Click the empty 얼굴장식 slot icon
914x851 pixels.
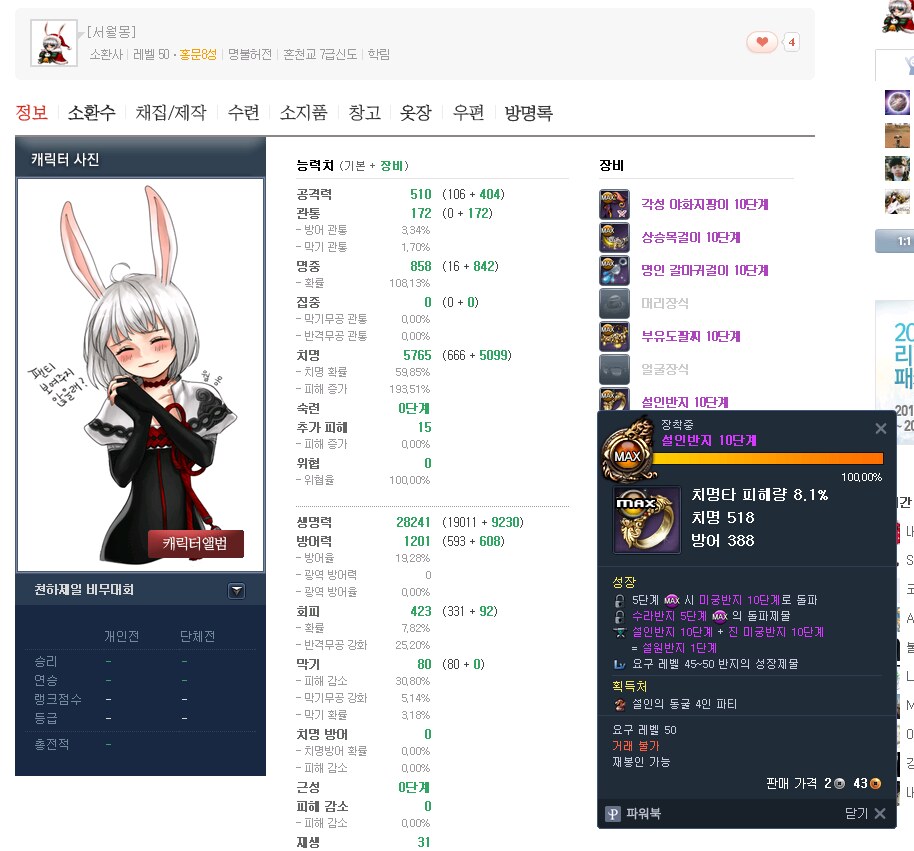click(613, 369)
